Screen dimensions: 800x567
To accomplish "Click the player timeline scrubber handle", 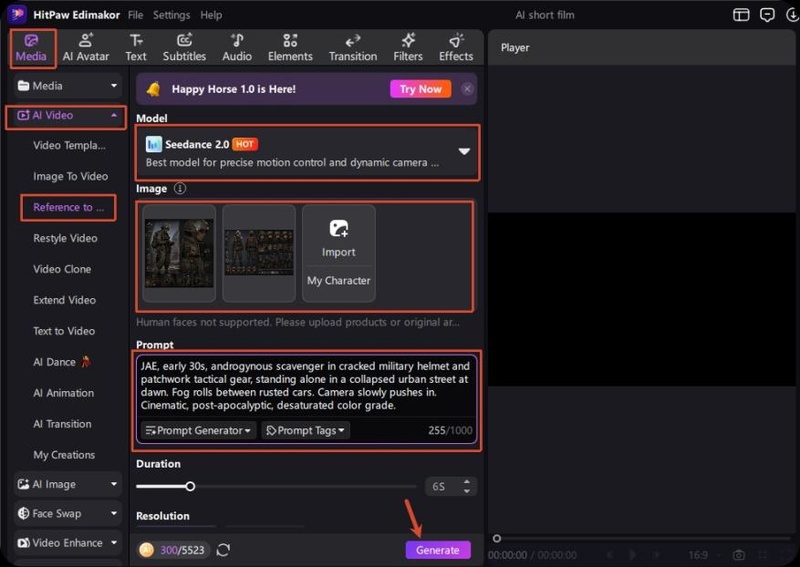I will [x=496, y=538].
